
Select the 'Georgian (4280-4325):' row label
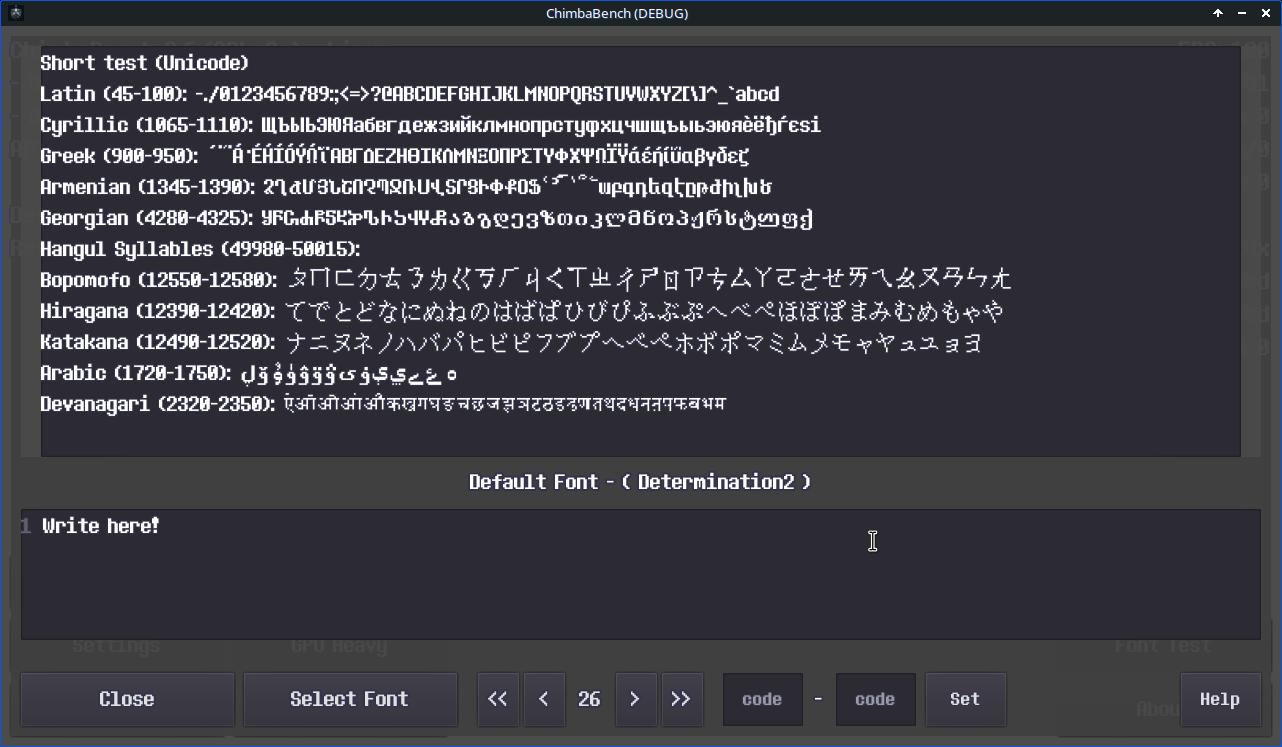point(148,218)
